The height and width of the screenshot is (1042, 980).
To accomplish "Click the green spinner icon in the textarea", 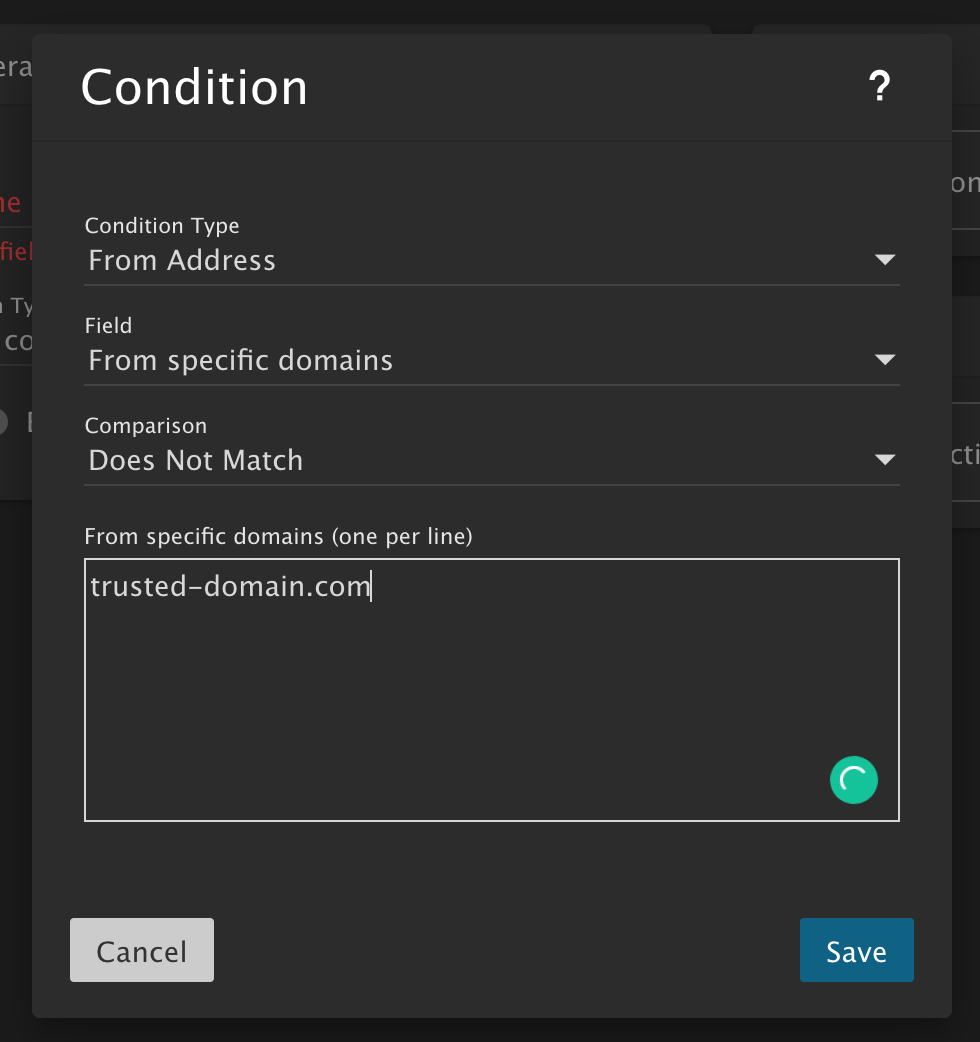I will [x=853, y=780].
